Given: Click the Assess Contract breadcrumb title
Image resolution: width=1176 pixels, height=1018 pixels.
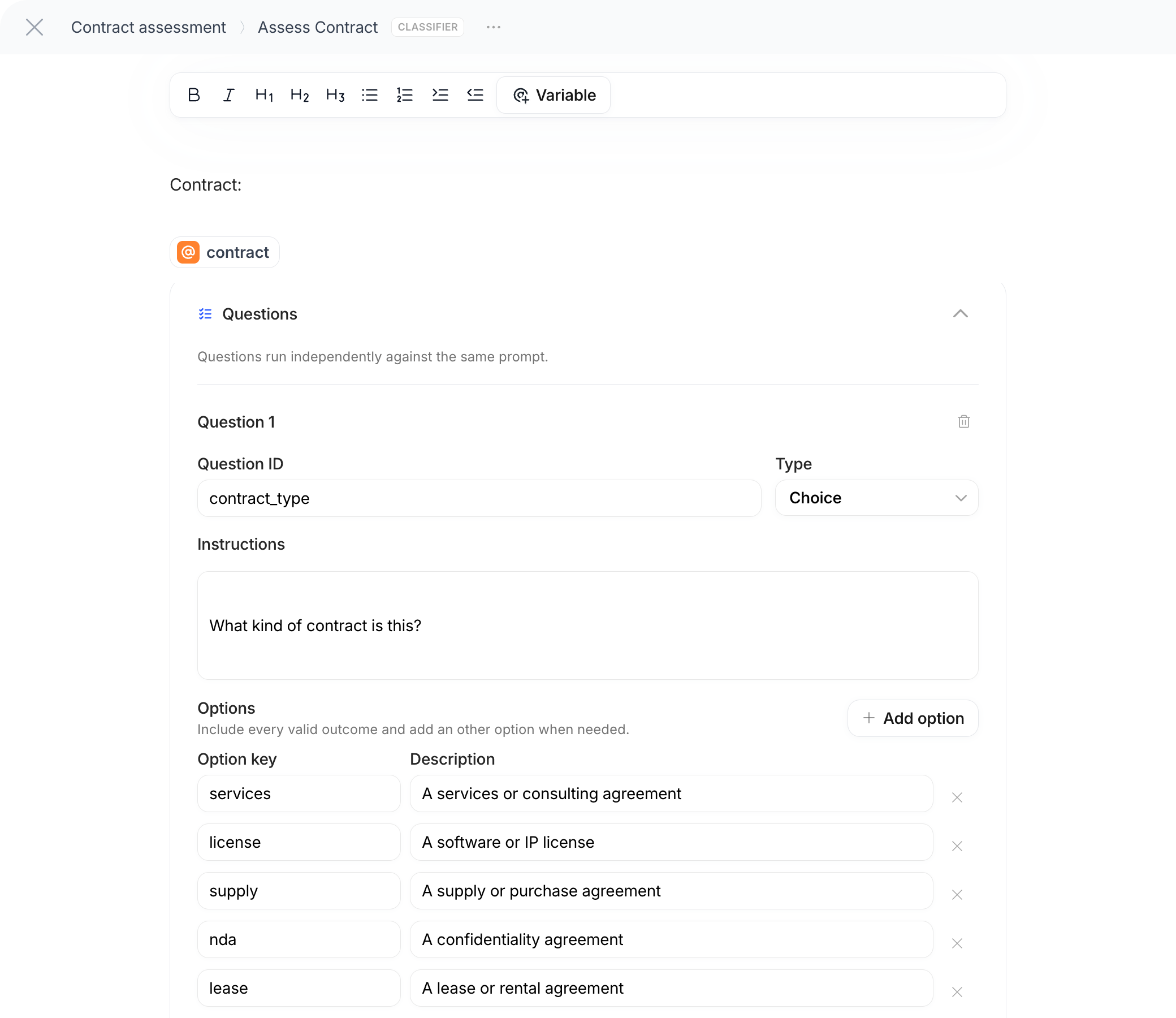Looking at the screenshot, I should point(317,27).
